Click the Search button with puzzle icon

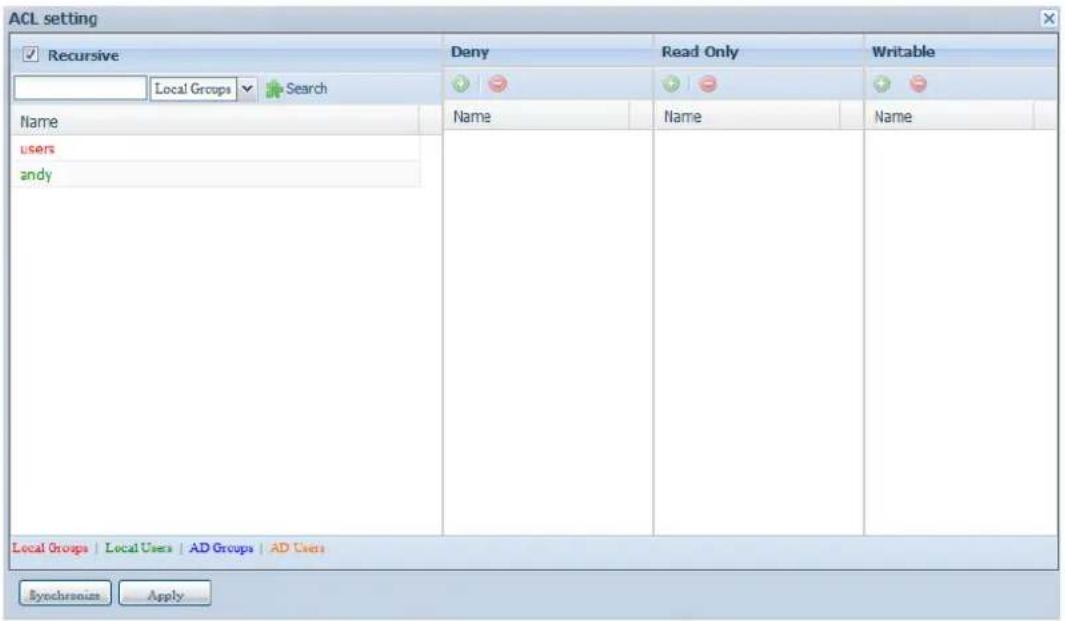(x=297, y=89)
